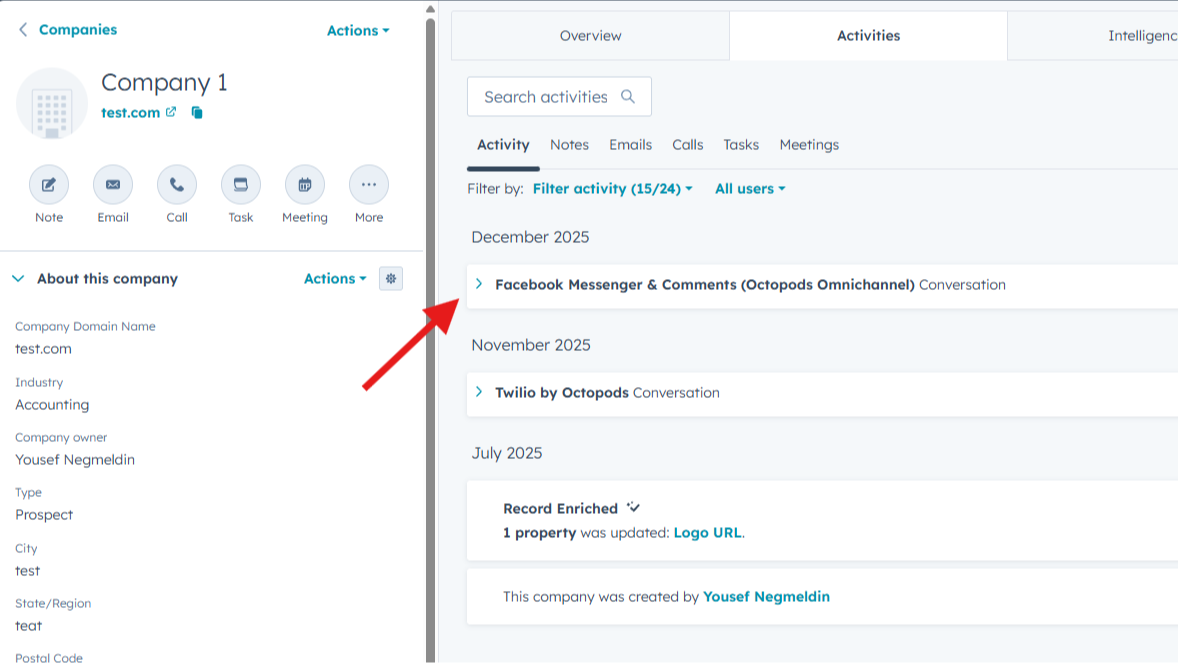Expand the Twilio by Octopods conversation
Image resolution: width=1178 pixels, height=663 pixels.
coord(479,392)
